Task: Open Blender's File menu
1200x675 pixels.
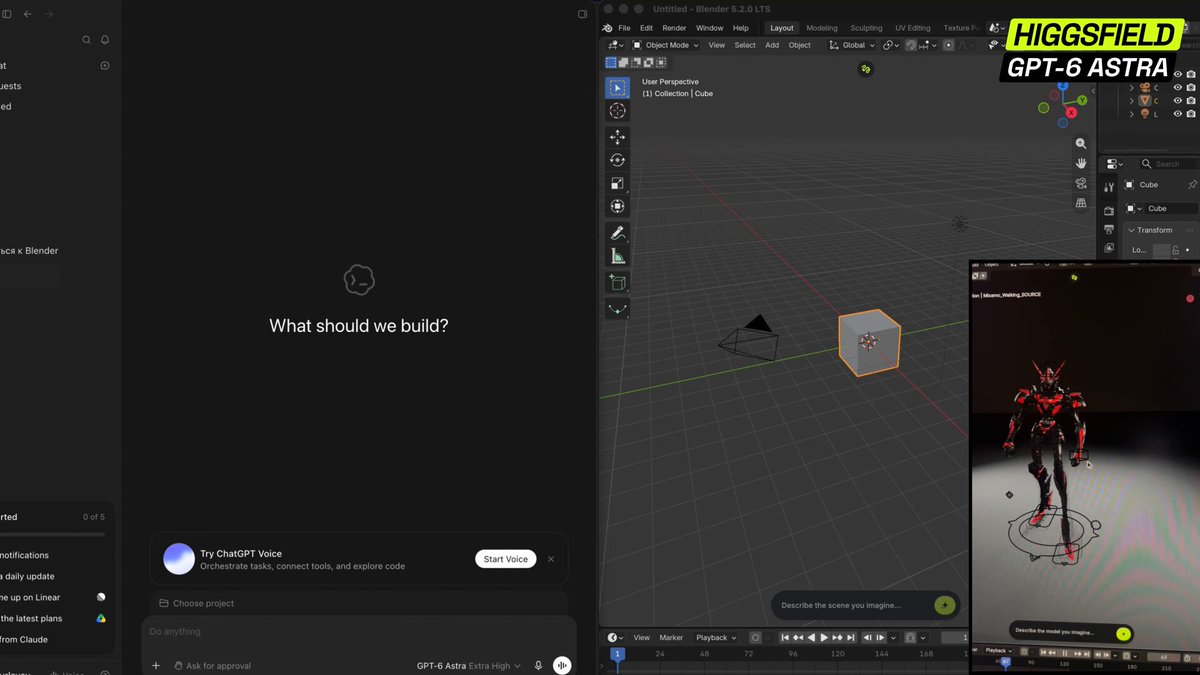Action: click(624, 28)
